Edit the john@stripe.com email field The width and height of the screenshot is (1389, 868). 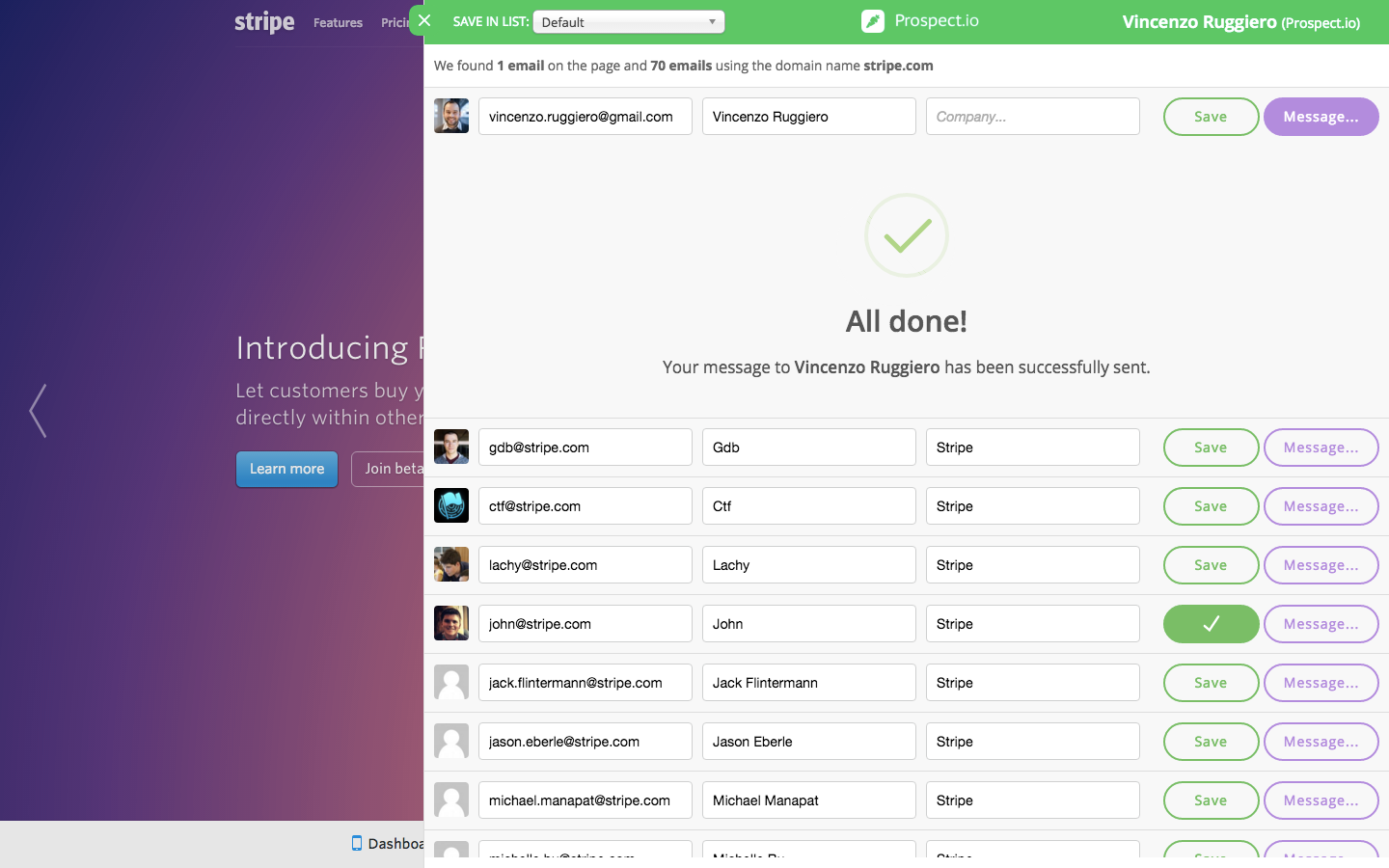coord(586,624)
